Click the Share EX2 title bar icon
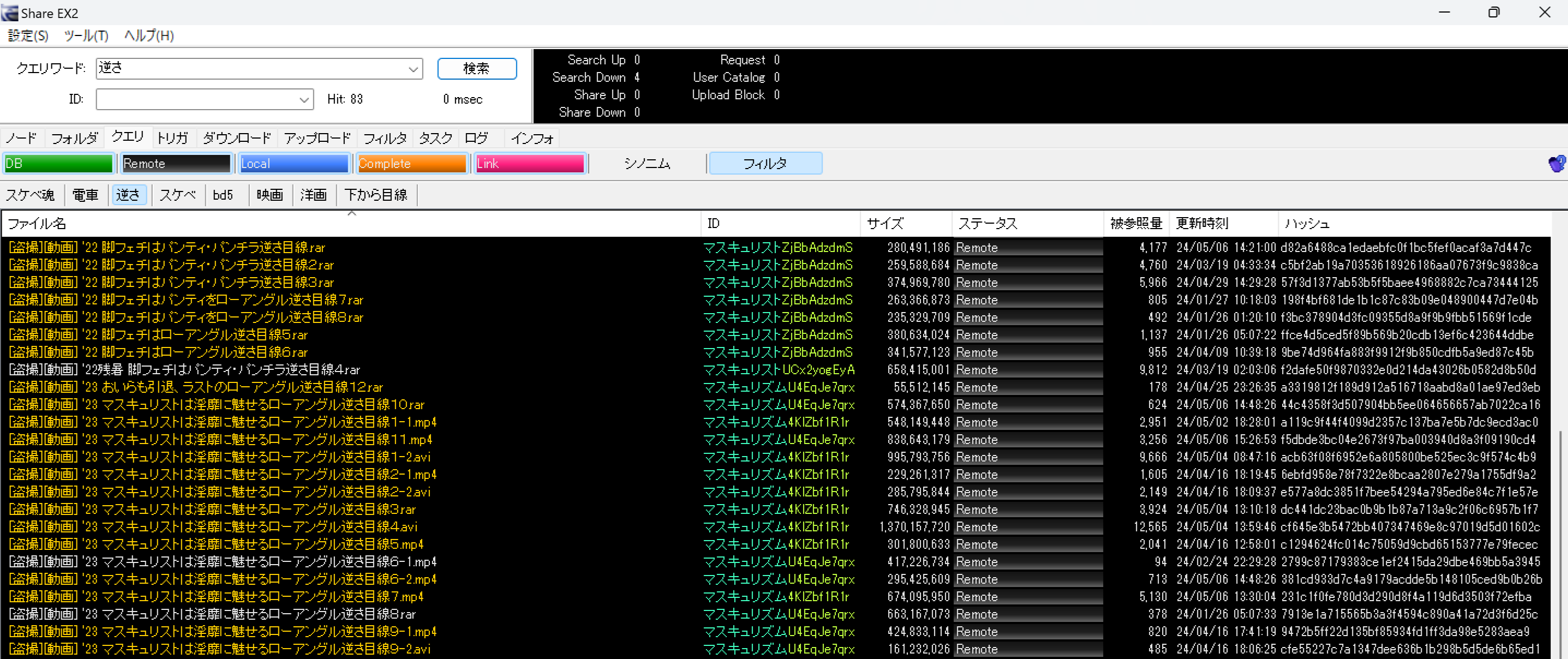The image size is (1568, 659). pos(10,13)
